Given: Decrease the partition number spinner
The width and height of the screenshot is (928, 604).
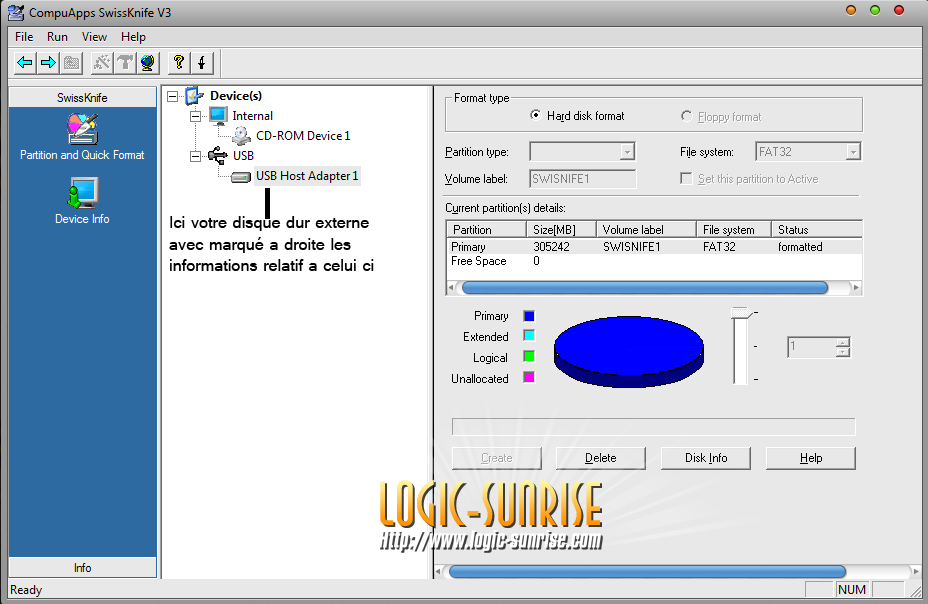Looking at the screenshot, I should (x=843, y=352).
